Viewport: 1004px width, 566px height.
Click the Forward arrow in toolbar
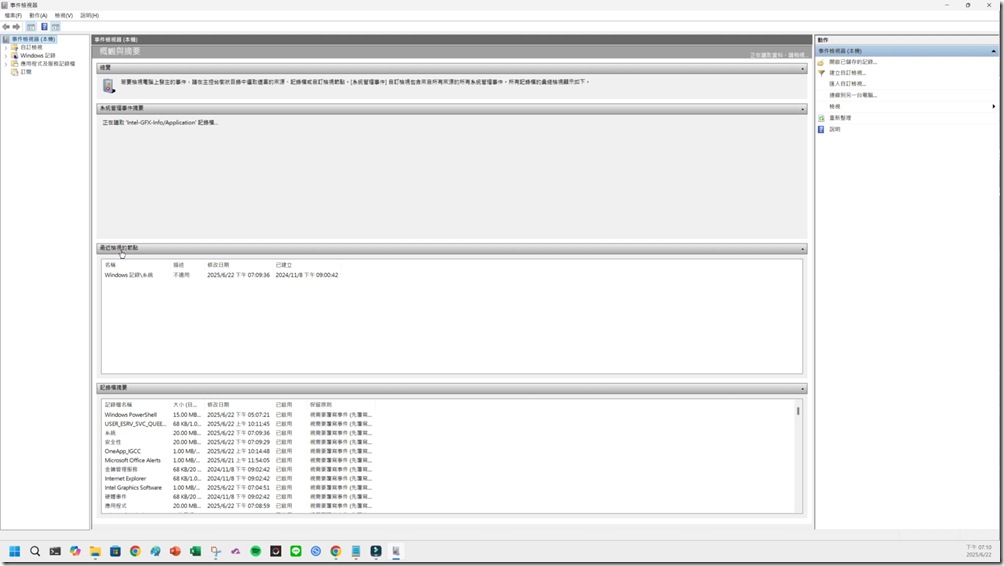point(17,27)
